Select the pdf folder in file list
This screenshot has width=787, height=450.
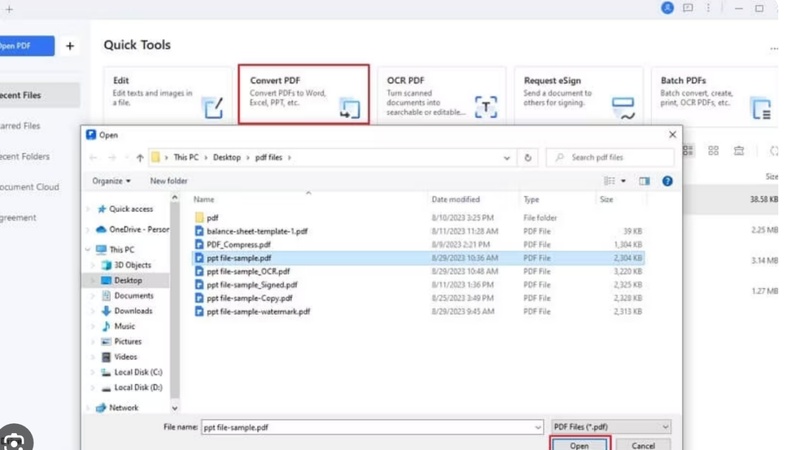click(212, 218)
